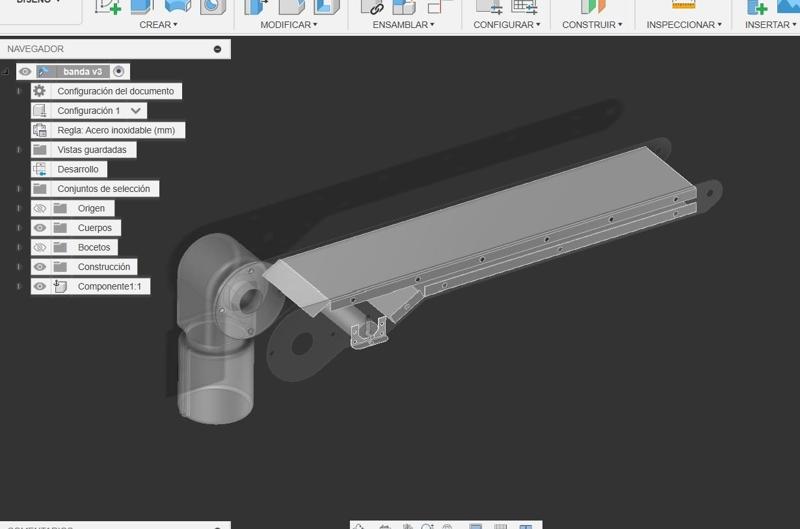Select the Hole tool in CREAR
This screenshot has width=800, height=529.
(x=212, y=7)
